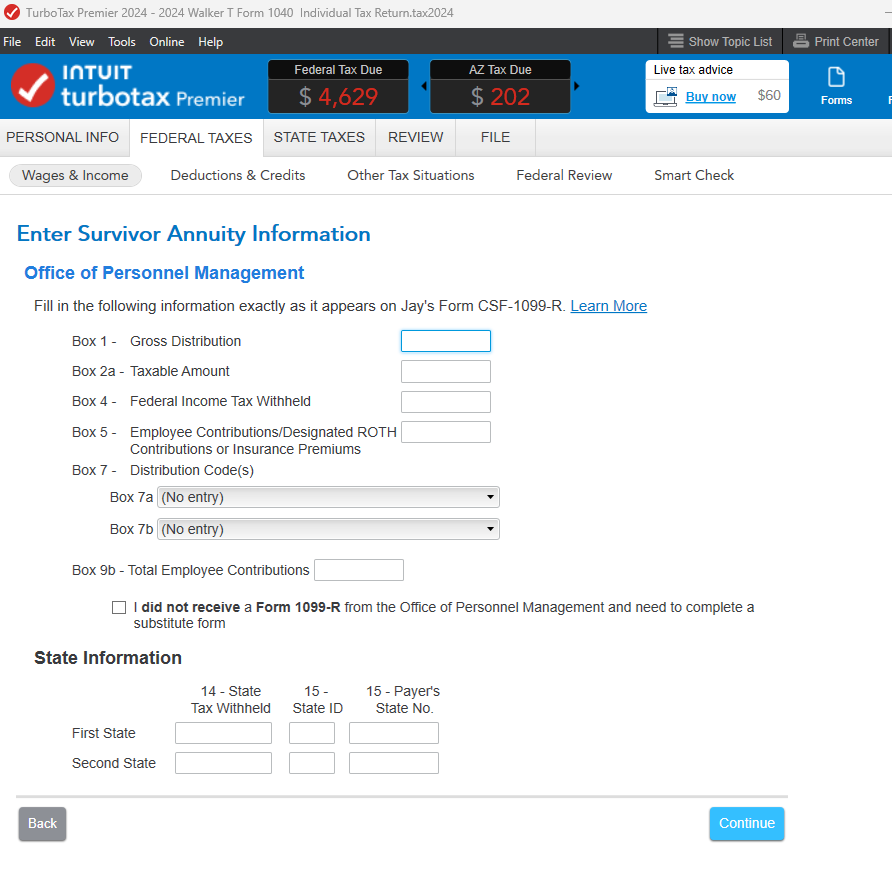Open the Federal Review subtab
Image resolution: width=892 pixels, height=887 pixels.
tap(564, 175)
